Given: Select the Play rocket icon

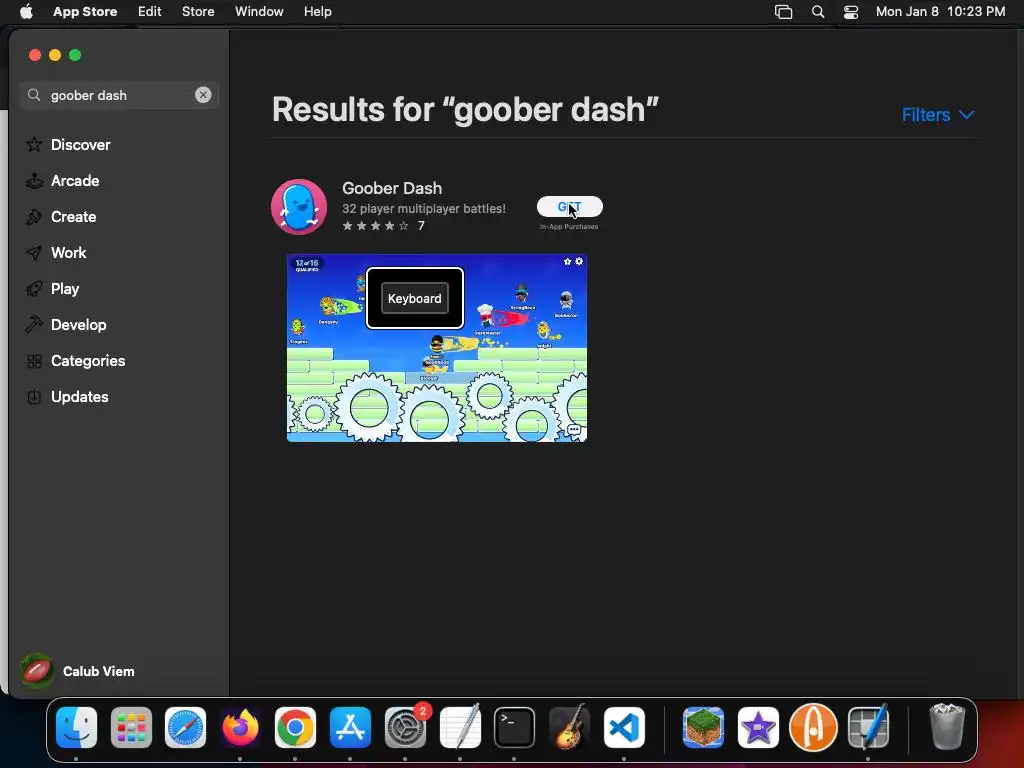Looking at the screenshot, I should point(34,288).
